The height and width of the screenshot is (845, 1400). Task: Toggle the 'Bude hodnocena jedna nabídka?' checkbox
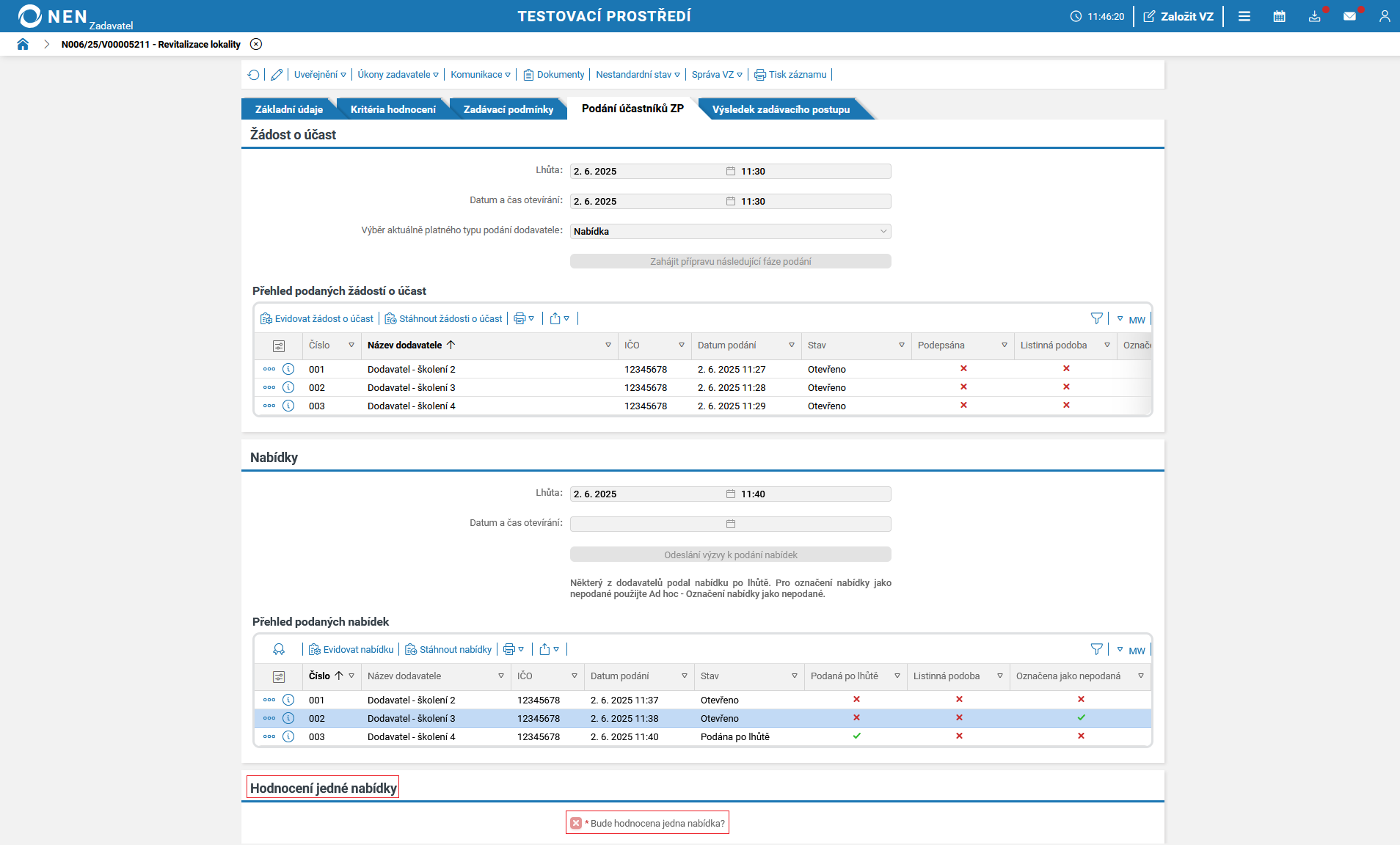[576, 823]
